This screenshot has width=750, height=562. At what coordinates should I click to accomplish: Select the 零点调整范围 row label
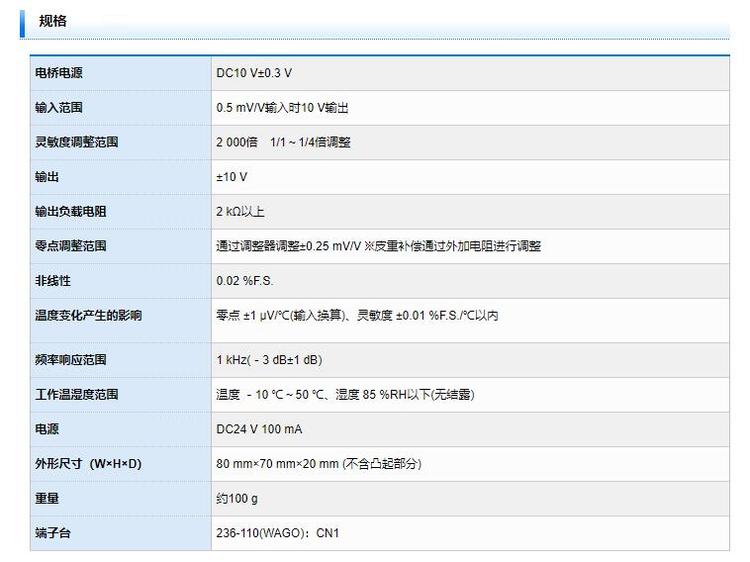71,246
